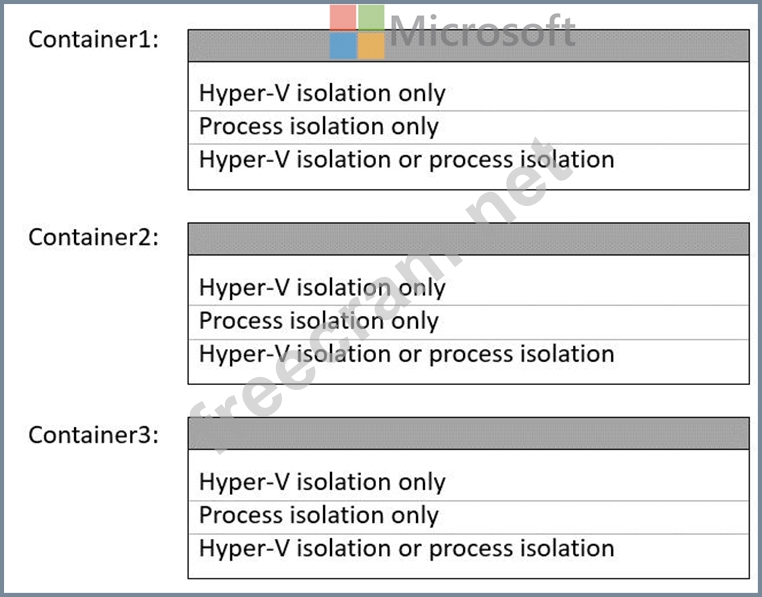Click the Container3 label
The height and width of the screenshot is (597, 762).
coord(93,435)
